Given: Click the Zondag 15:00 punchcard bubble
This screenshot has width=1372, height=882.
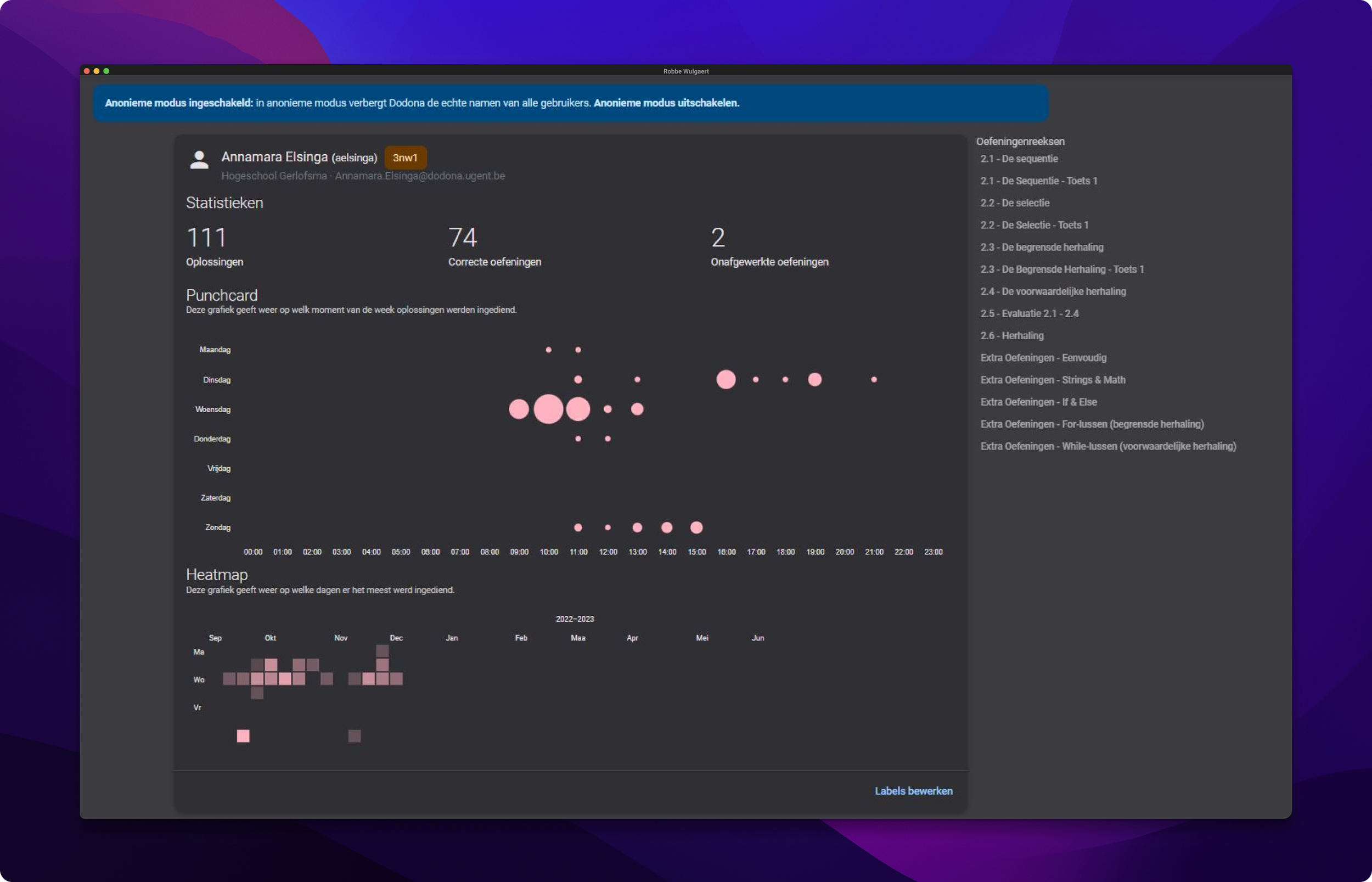Looking at the screenshot, I should point(696,527).
